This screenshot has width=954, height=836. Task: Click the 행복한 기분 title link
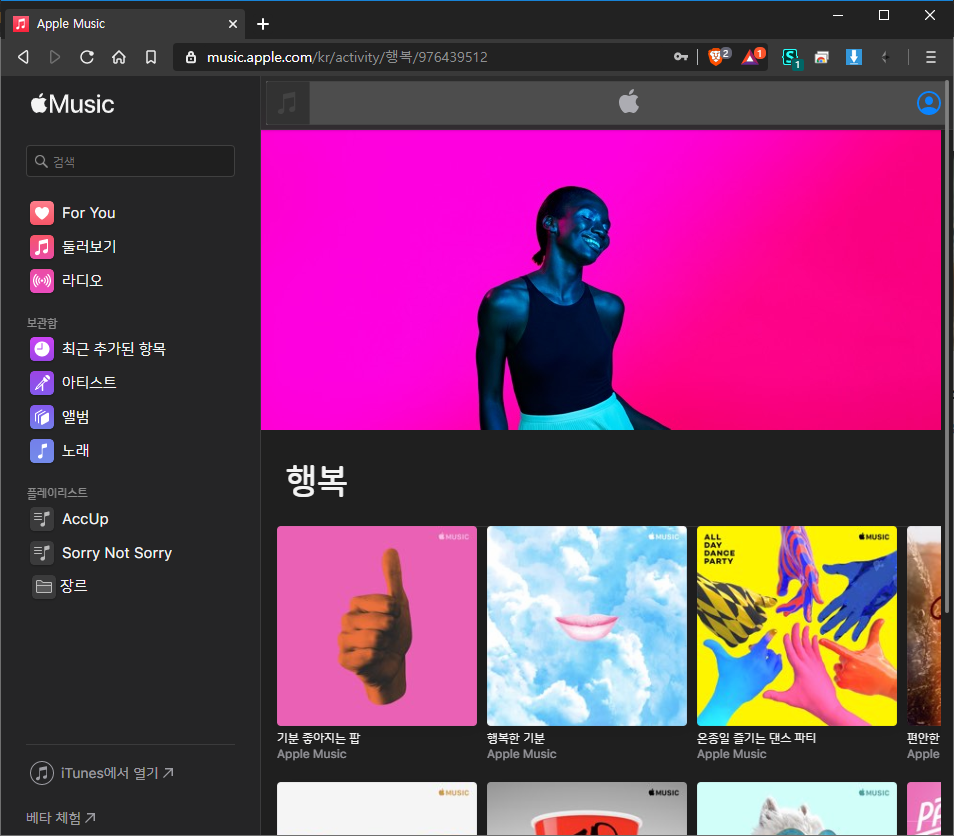pos(516,738)
